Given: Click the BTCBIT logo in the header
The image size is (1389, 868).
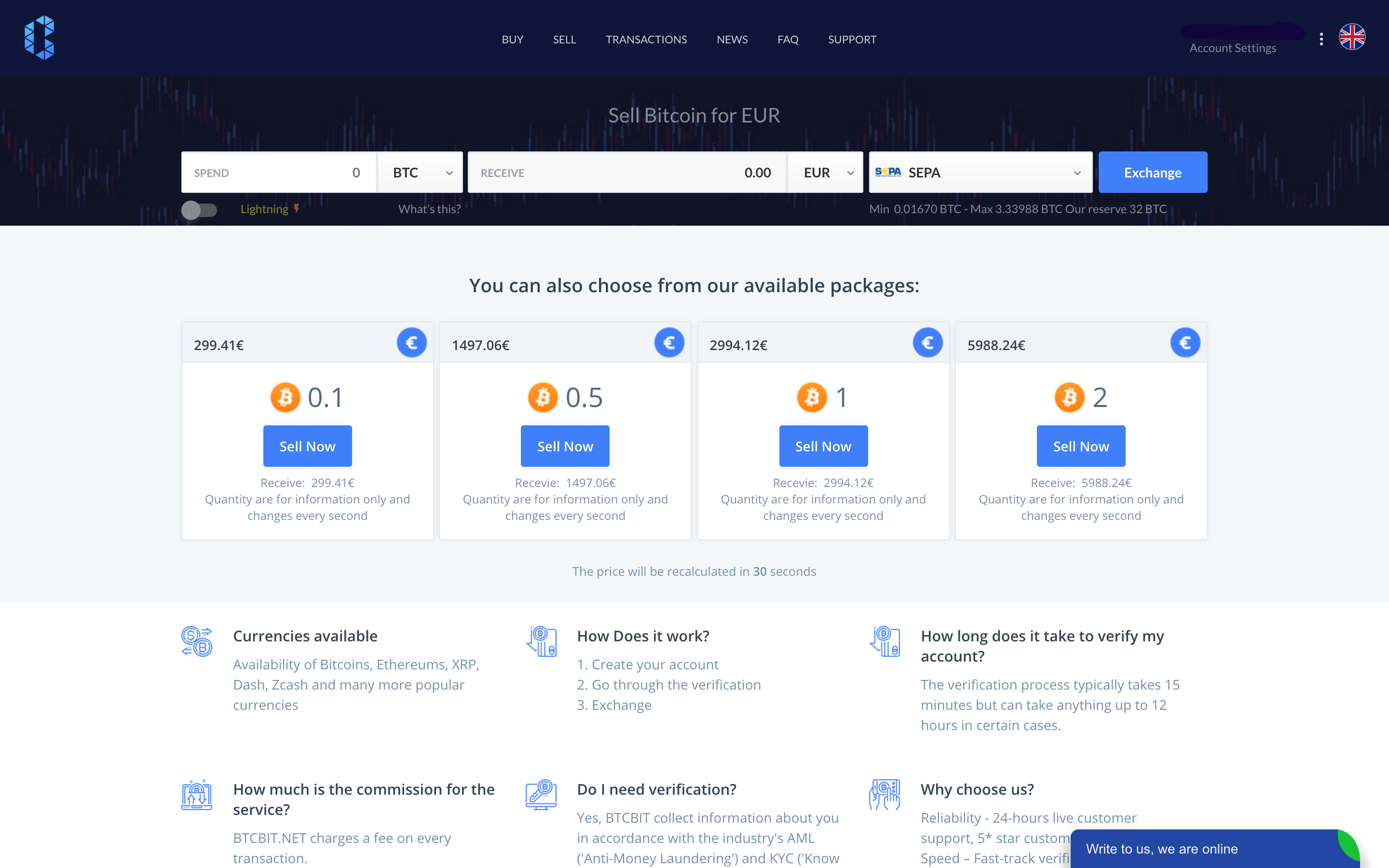Looking at the screenshot, I should point(39,38).
